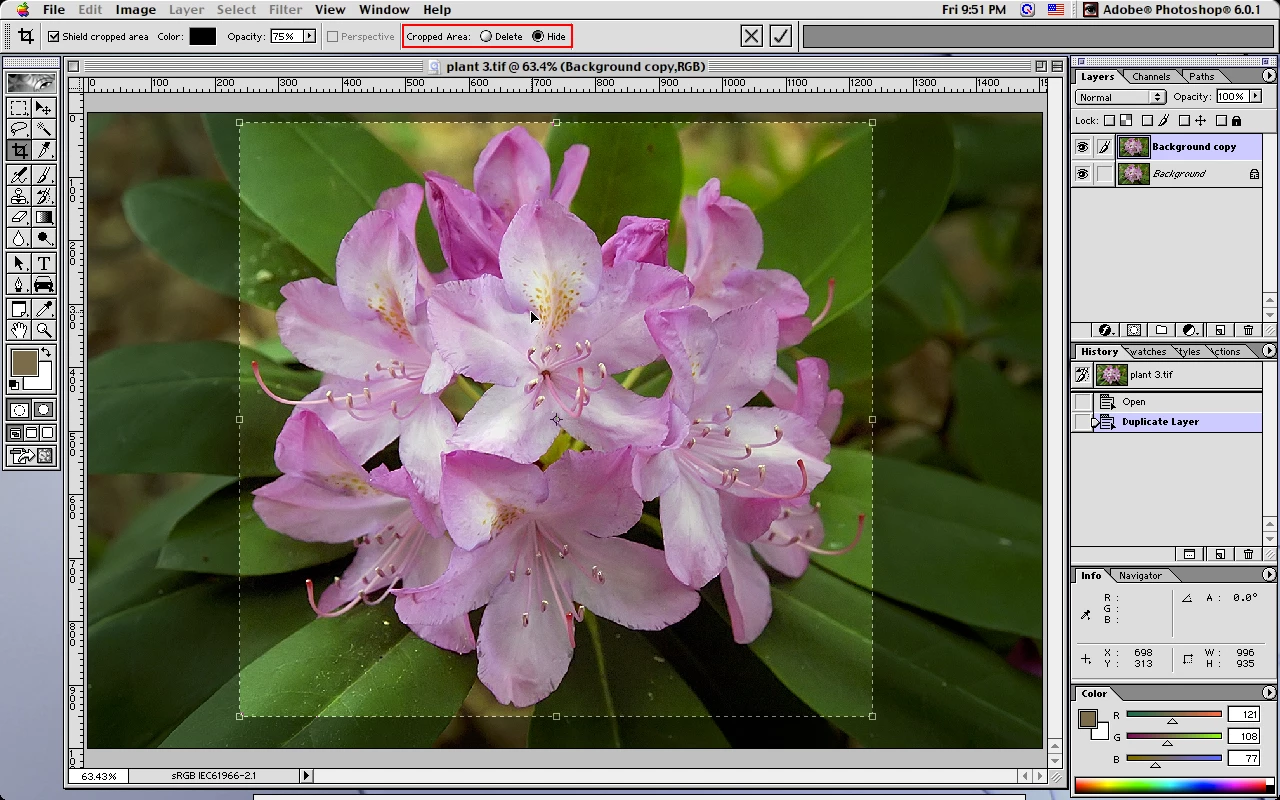Screen dimensions: 1280x800
Task: Open the Filter menu
Action: 285,9
